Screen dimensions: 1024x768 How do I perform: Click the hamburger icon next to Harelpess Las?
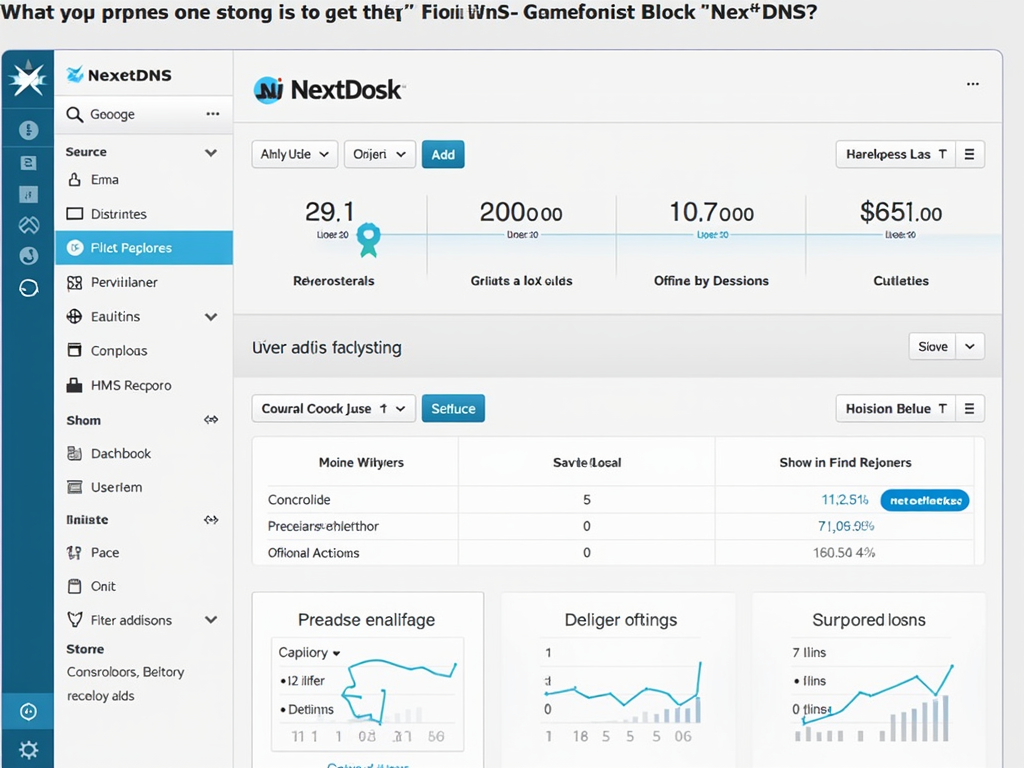pyautogui.click(x=970, y=154)
